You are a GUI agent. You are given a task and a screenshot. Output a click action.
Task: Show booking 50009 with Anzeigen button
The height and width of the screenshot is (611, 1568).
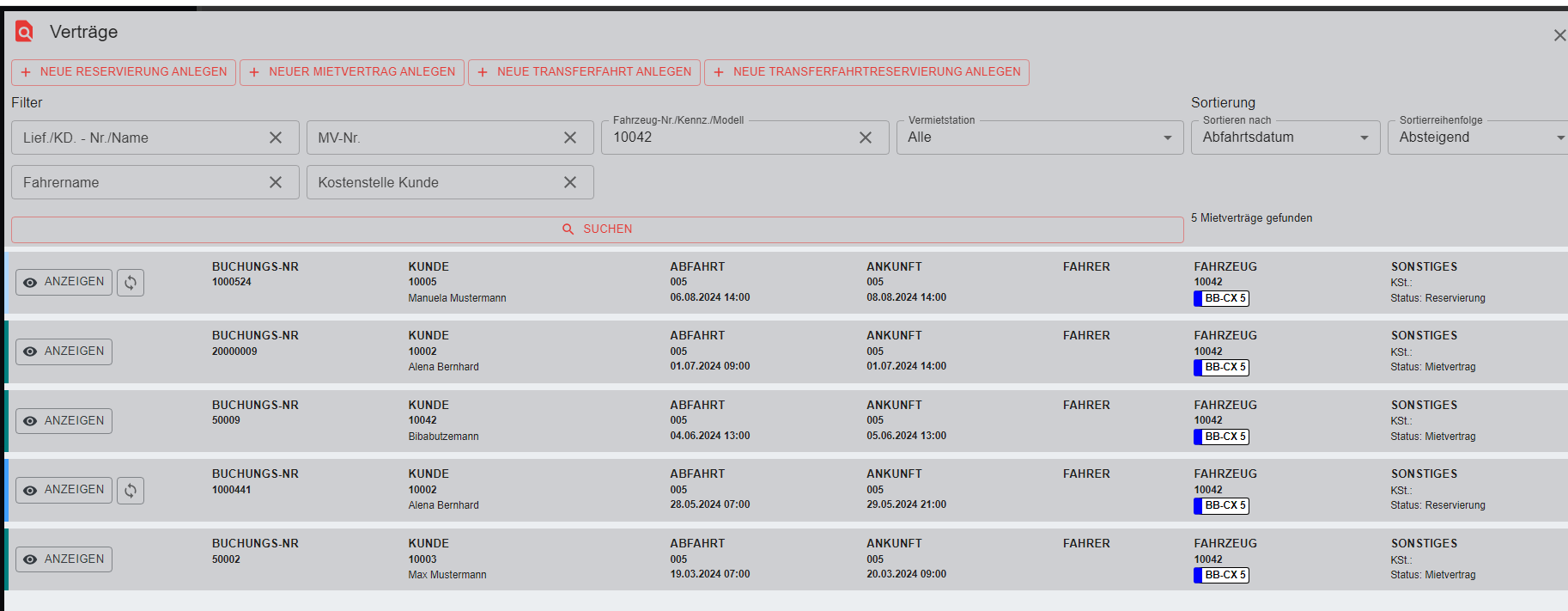[x=64, y=421]
